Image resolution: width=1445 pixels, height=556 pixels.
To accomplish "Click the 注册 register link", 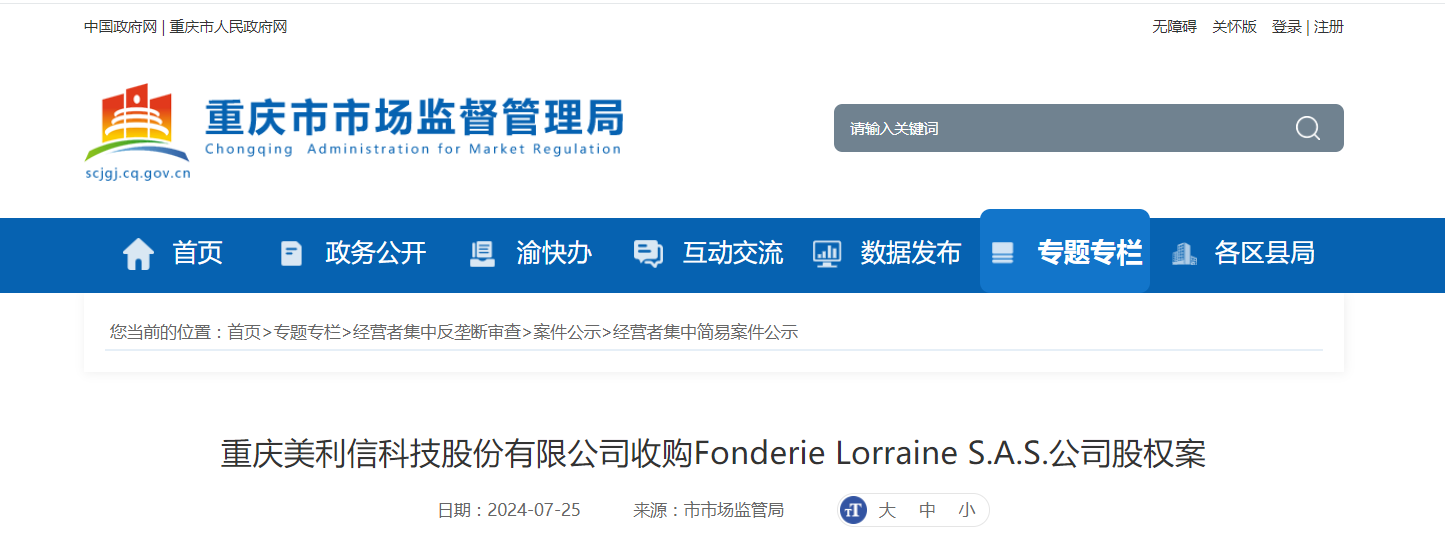I will [1329, 27].
